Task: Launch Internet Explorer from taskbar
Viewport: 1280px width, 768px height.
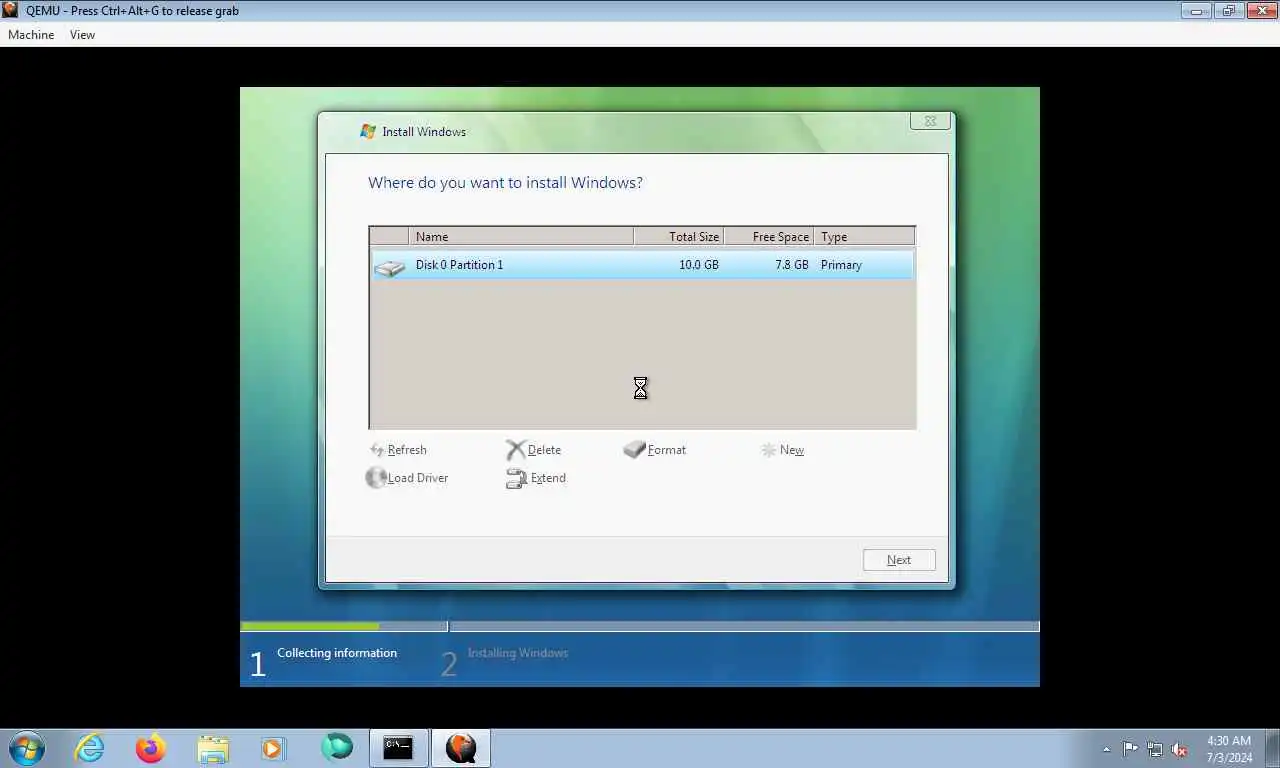Action: (90, 748)
